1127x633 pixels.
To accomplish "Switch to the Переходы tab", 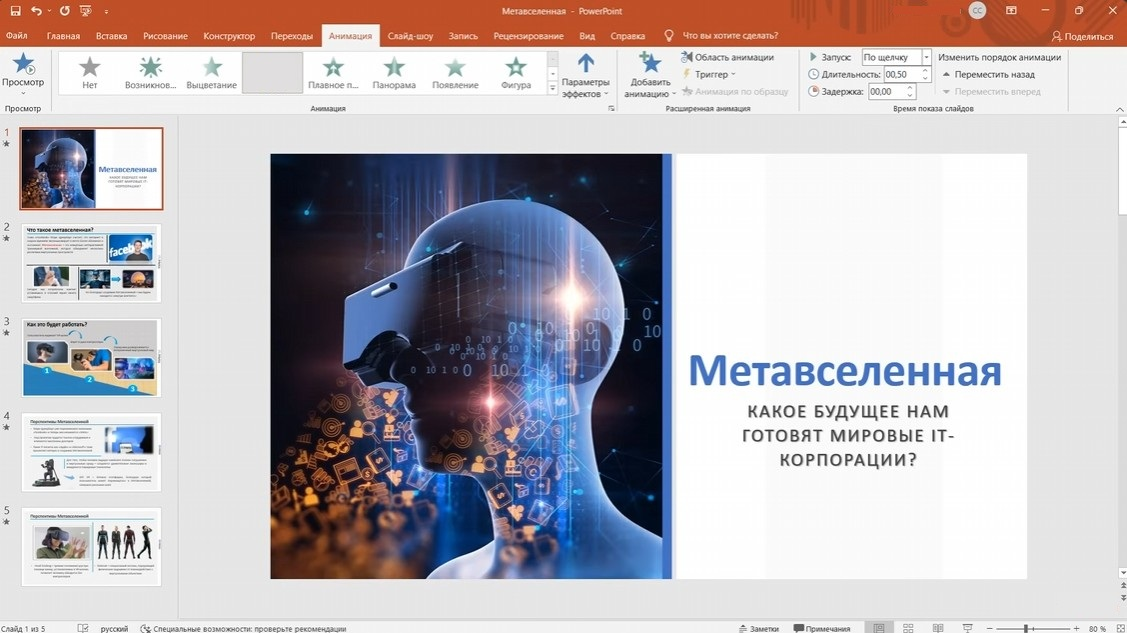I will [x=292, y=36].
